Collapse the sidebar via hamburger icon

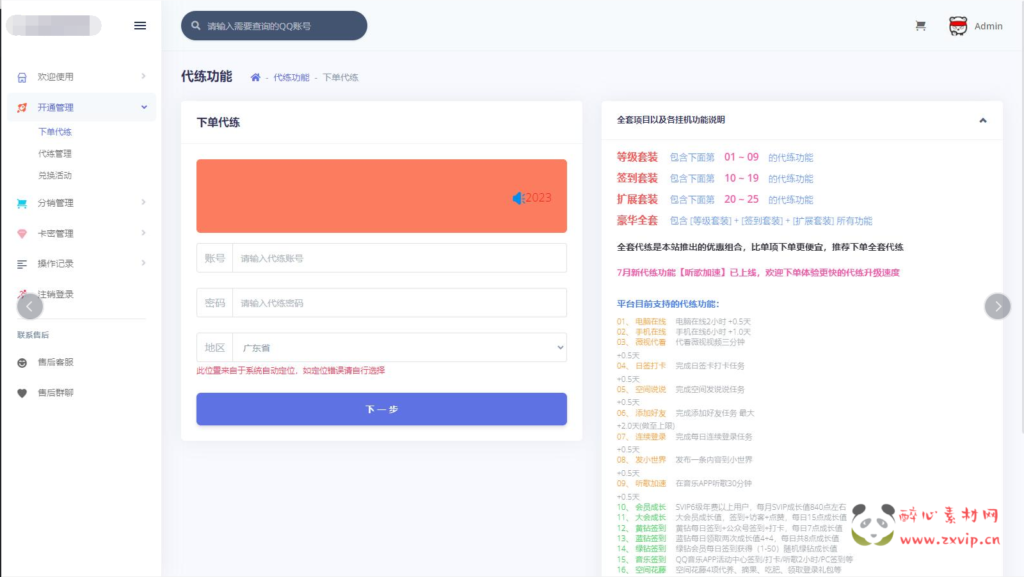139,26
